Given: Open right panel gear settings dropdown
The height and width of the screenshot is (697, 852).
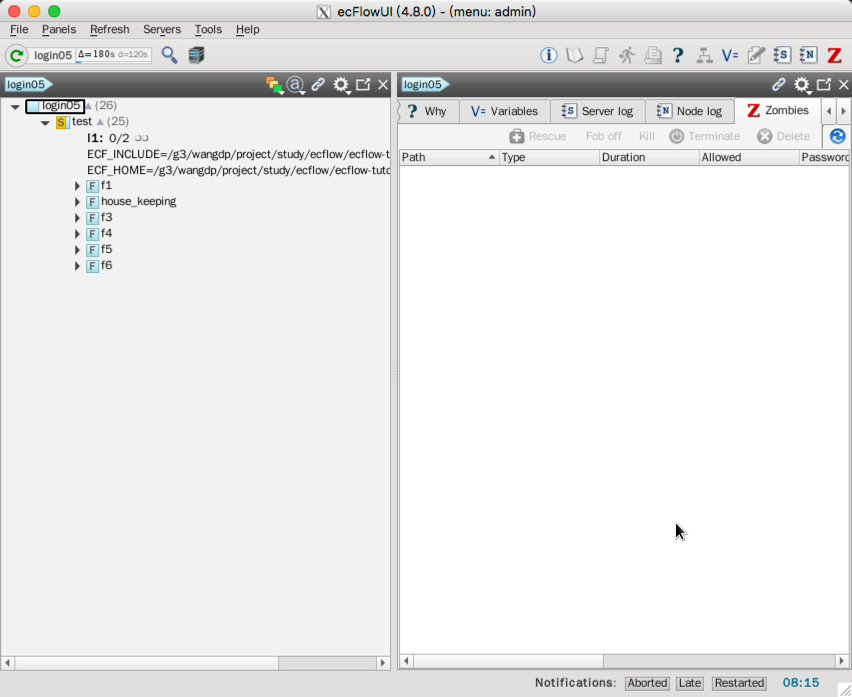Looking at the screenshot, I should (802, 85).
